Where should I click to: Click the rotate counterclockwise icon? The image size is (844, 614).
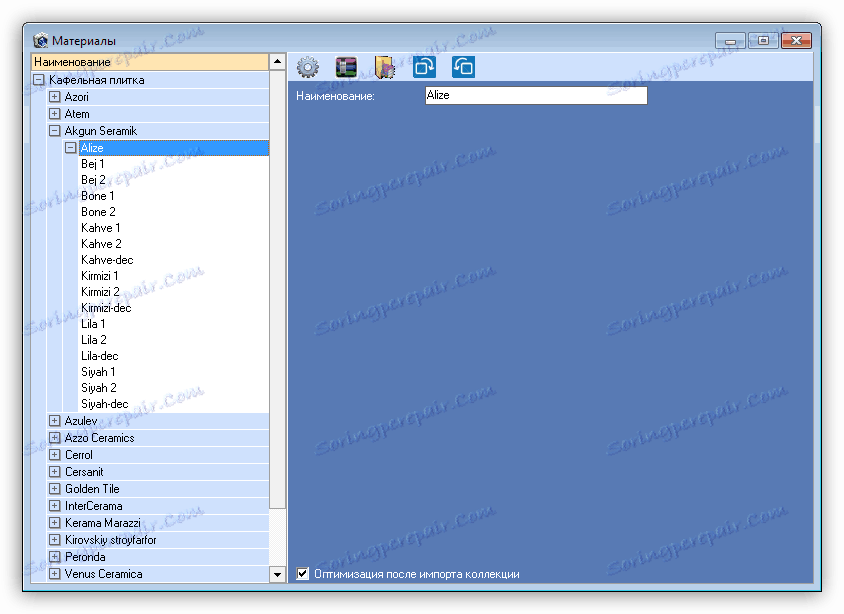pos(463,67)
